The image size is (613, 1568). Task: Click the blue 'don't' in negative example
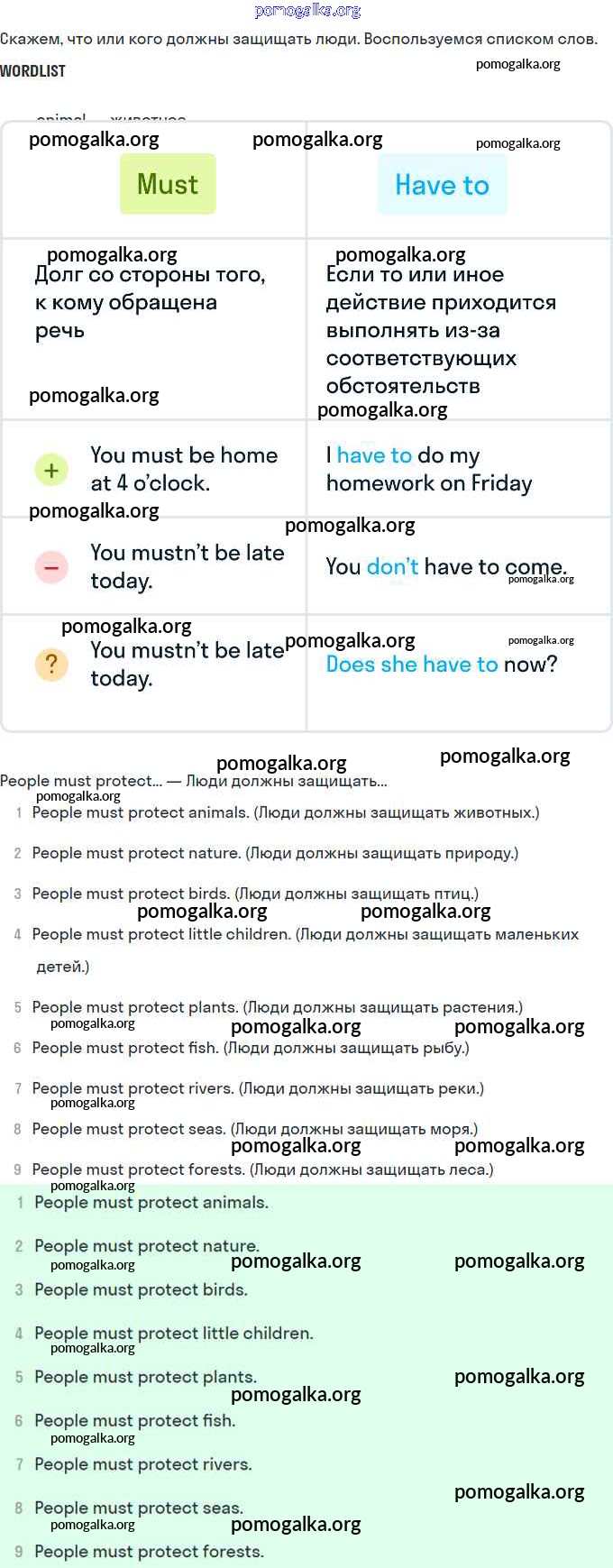[392, 566]
